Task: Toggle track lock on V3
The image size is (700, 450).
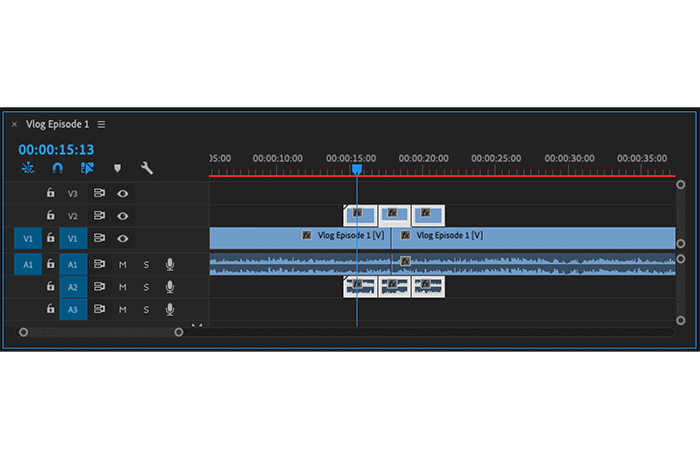Action: tap(50, 193)
